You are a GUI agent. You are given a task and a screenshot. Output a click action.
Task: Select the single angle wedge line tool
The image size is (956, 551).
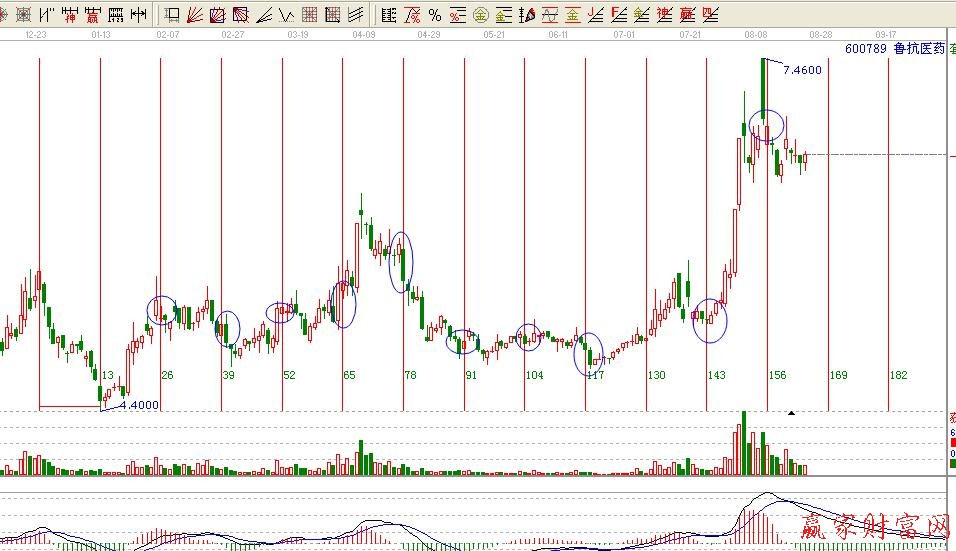[x=263, y=15]
